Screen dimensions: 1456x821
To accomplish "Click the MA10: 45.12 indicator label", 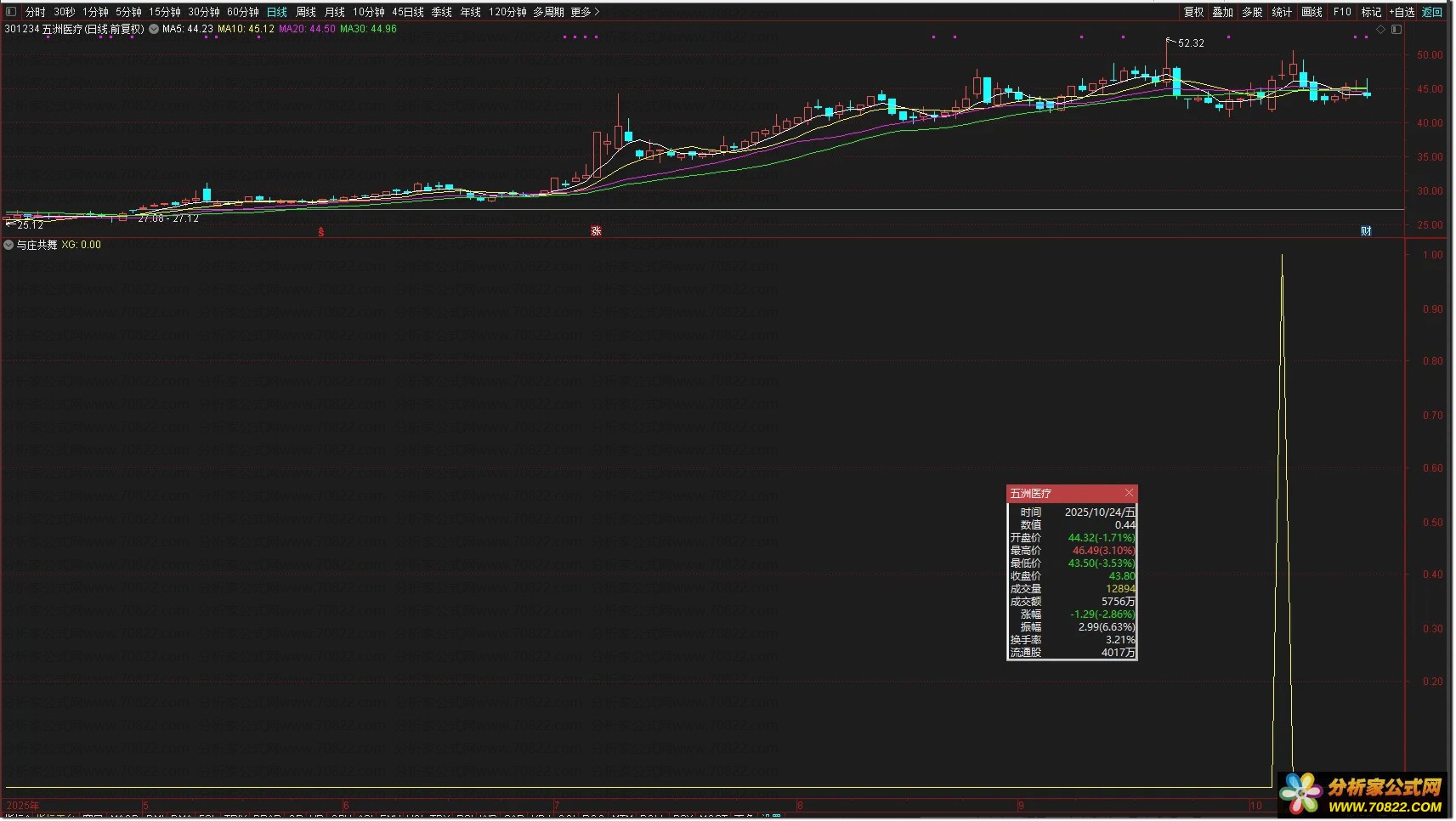I will click(x=246, y=29).
